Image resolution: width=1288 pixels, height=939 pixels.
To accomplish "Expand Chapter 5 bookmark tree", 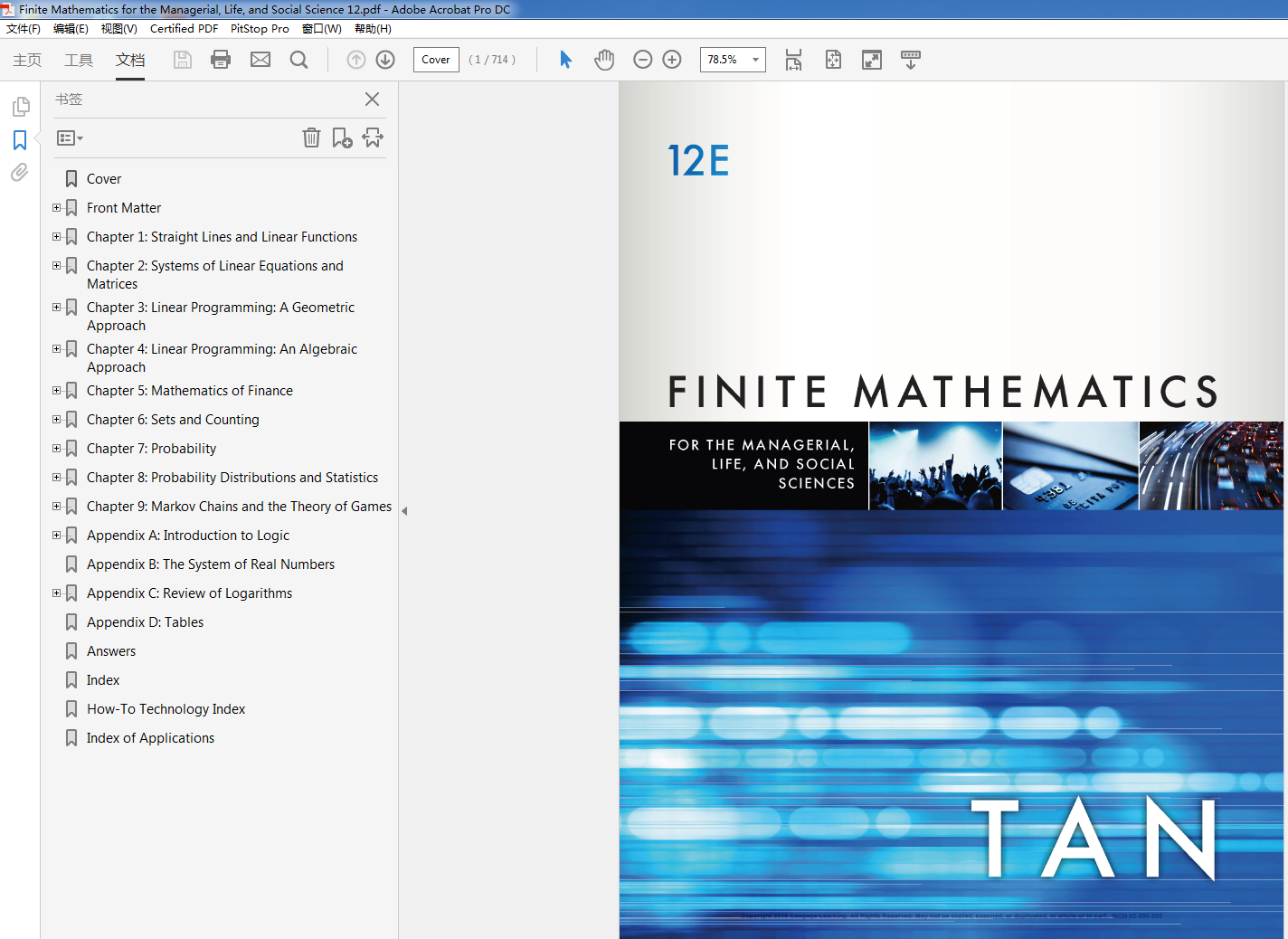I will pos(57,391).
